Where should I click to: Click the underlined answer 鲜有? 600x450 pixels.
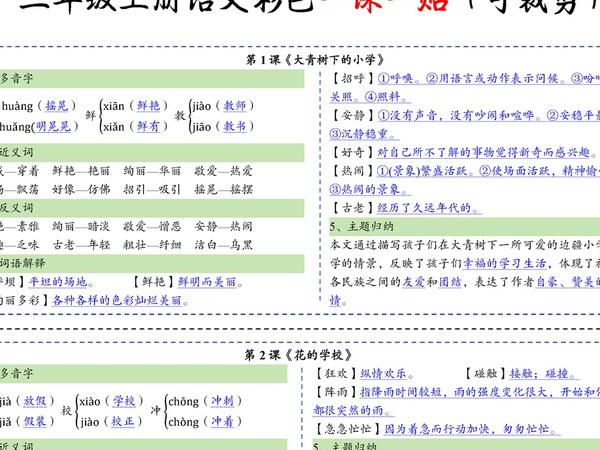148,126
